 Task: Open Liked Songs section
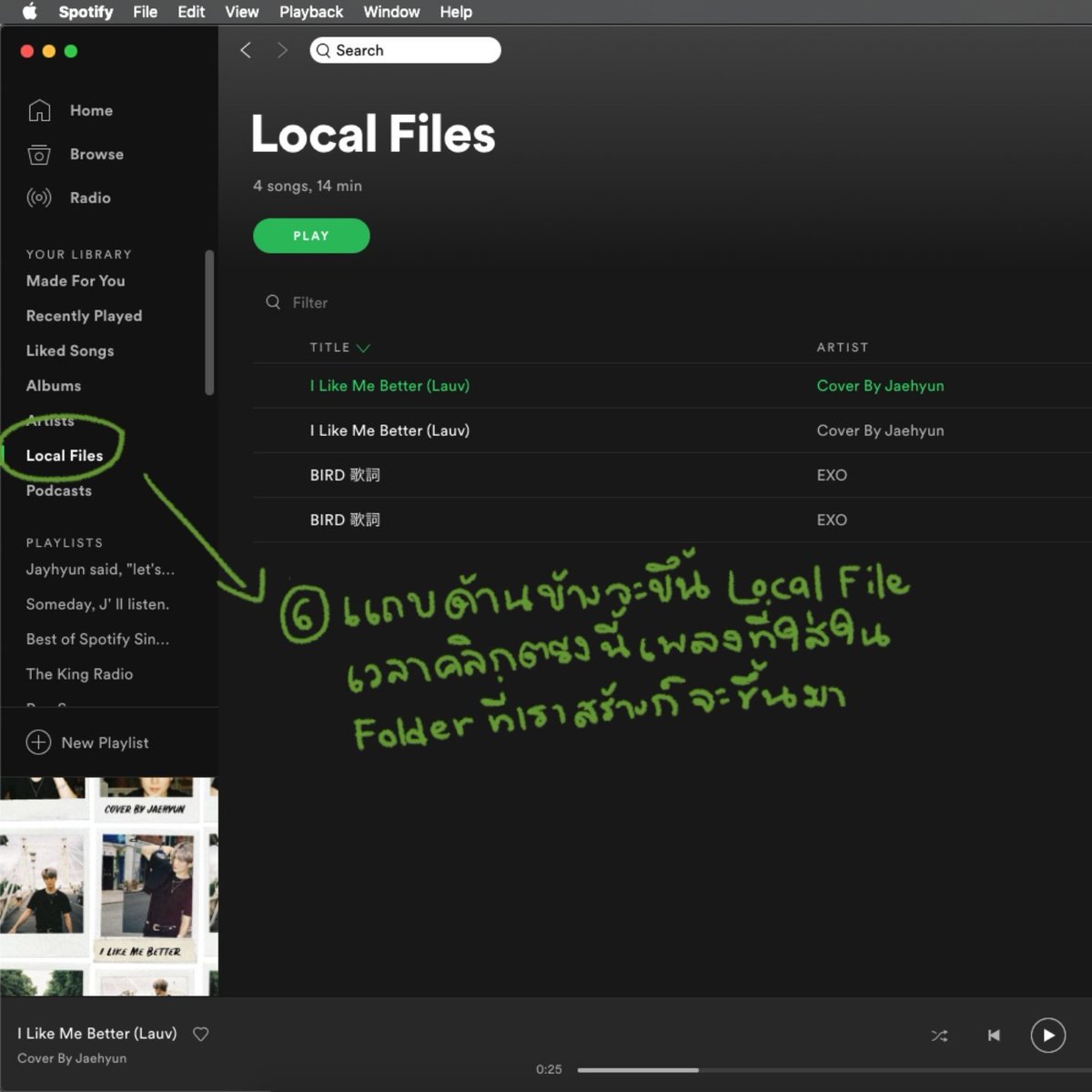tap(70, 350)
